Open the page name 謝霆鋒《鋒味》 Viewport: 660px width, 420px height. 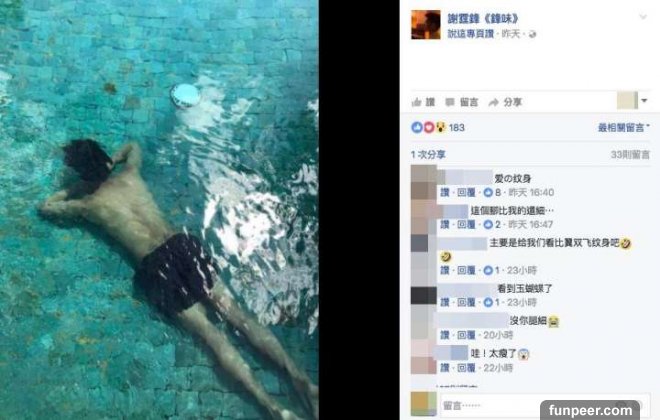(483, 19)
